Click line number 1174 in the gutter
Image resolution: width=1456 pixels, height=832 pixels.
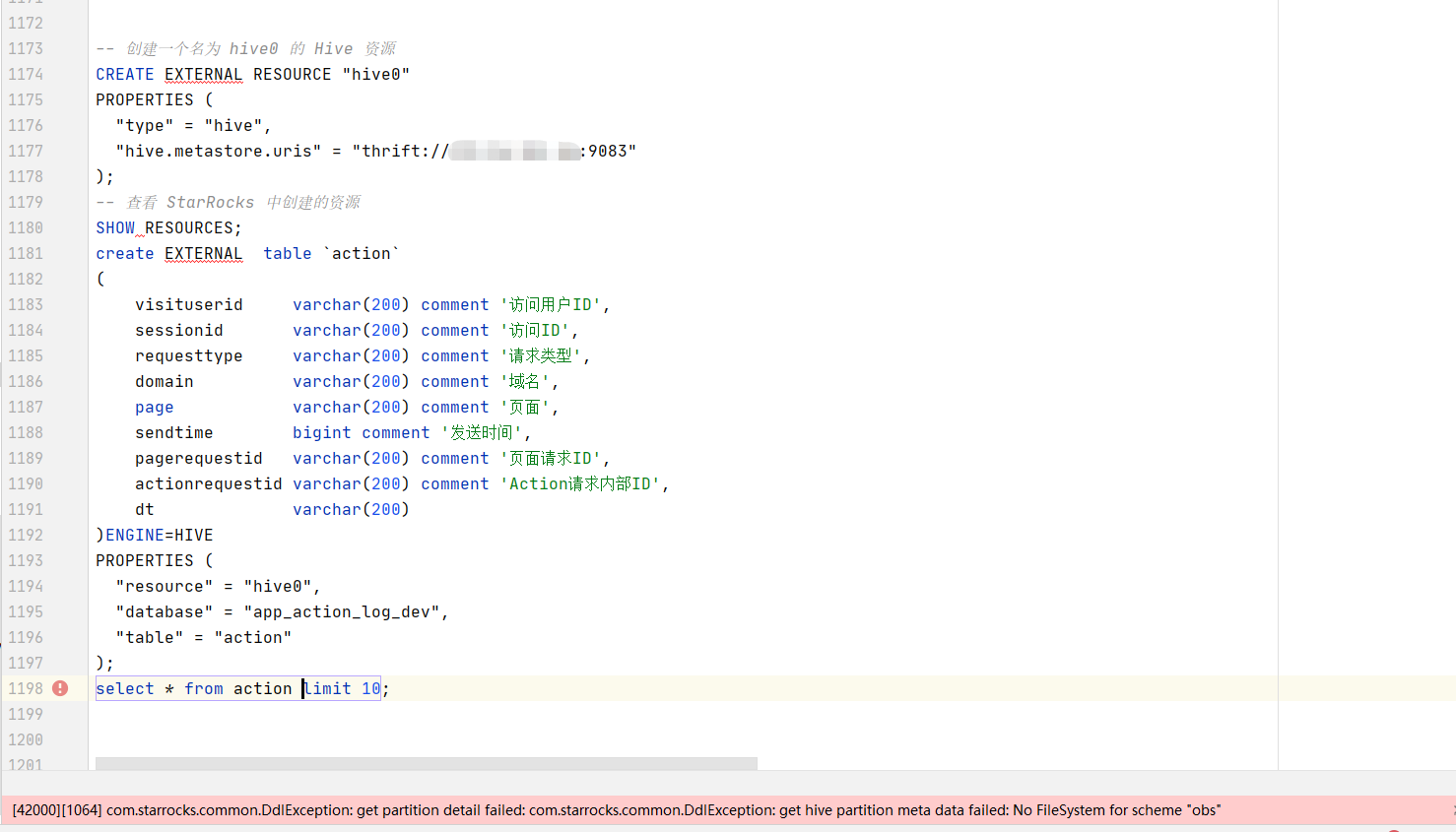click(x=26, y=74)
